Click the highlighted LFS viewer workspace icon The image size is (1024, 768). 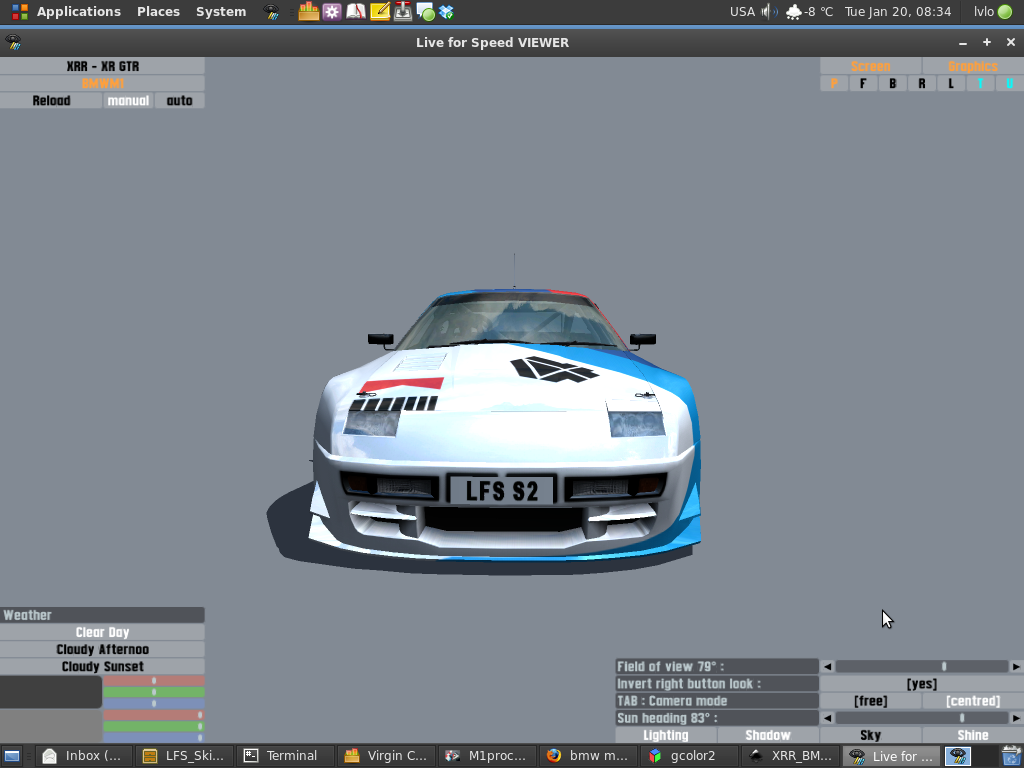coord(957,756)
